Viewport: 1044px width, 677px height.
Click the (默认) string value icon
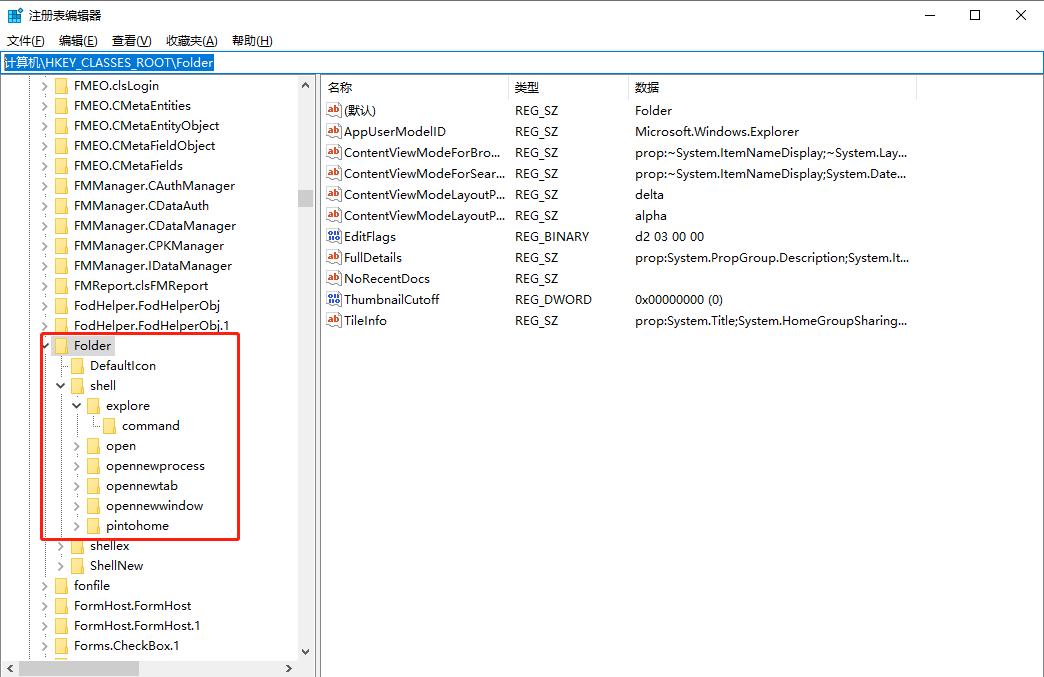point(334,110)
